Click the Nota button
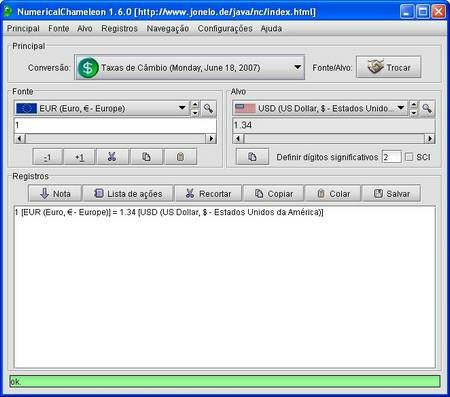Screen dimensions: 450x397 (x=55, y=194)
